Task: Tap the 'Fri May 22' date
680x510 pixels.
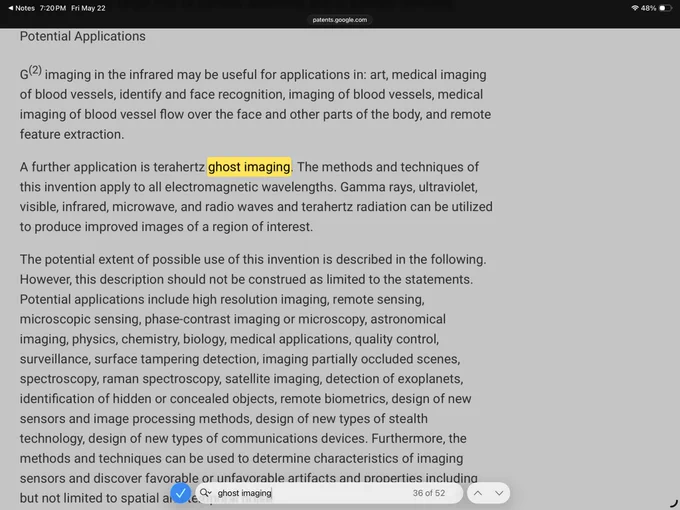Action: [88, 8]
